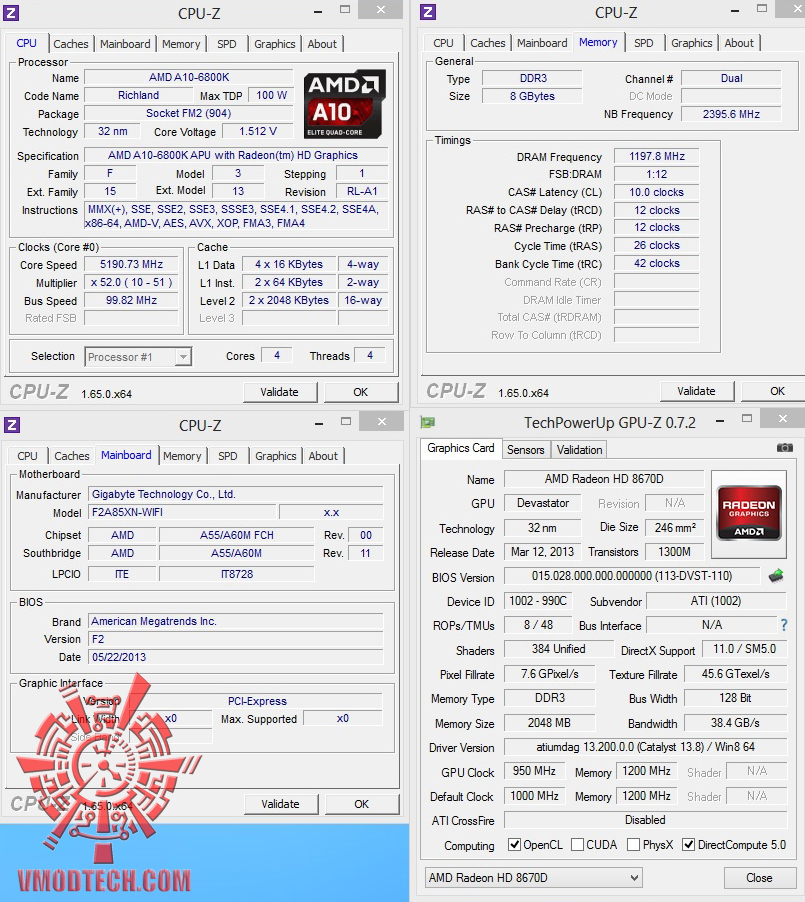Click the Memory Size value 2048 MB
The width and height of the screenshot is (805, 902).
[x=549, y=723]
